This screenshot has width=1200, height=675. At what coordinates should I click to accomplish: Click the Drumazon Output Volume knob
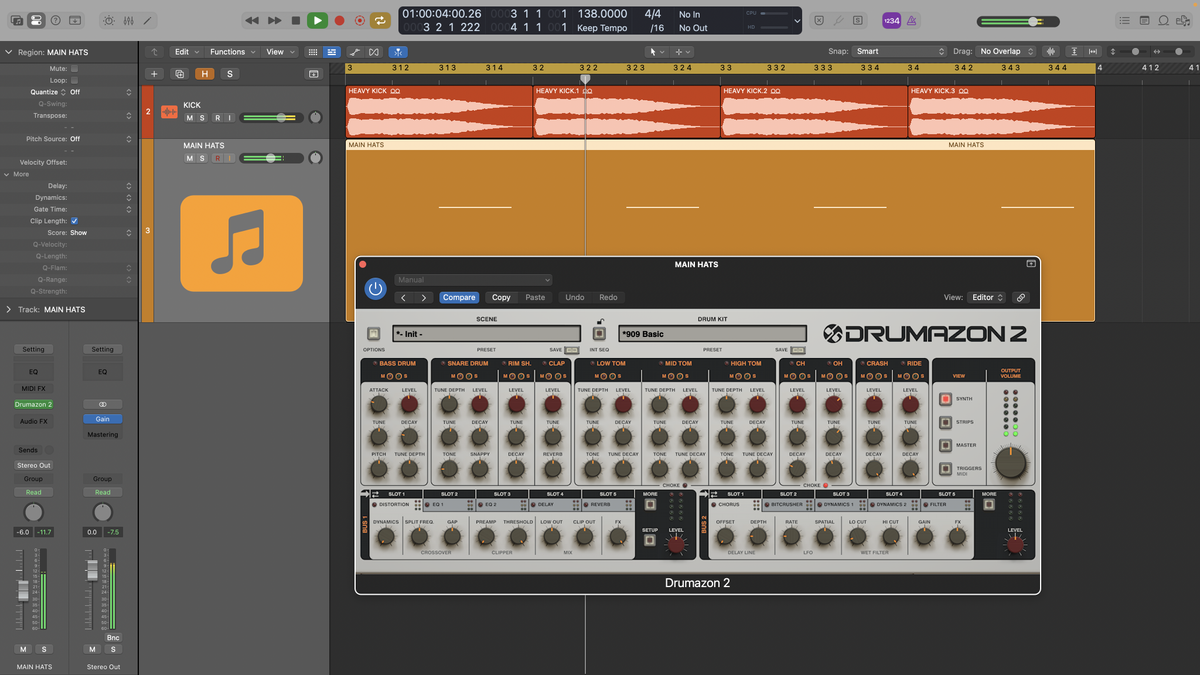point(1011,464)
